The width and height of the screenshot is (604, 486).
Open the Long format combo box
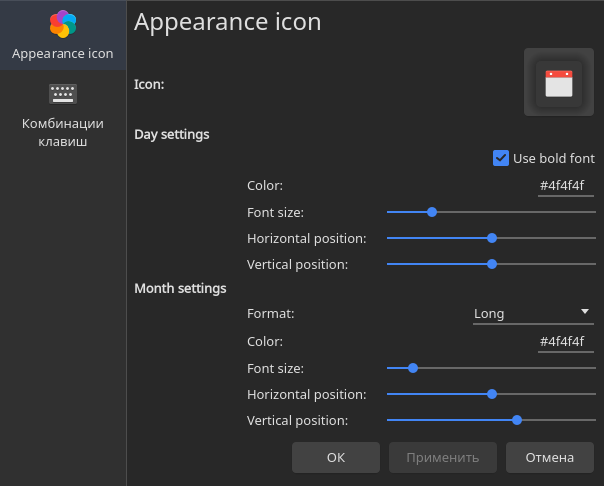[533, 314]
